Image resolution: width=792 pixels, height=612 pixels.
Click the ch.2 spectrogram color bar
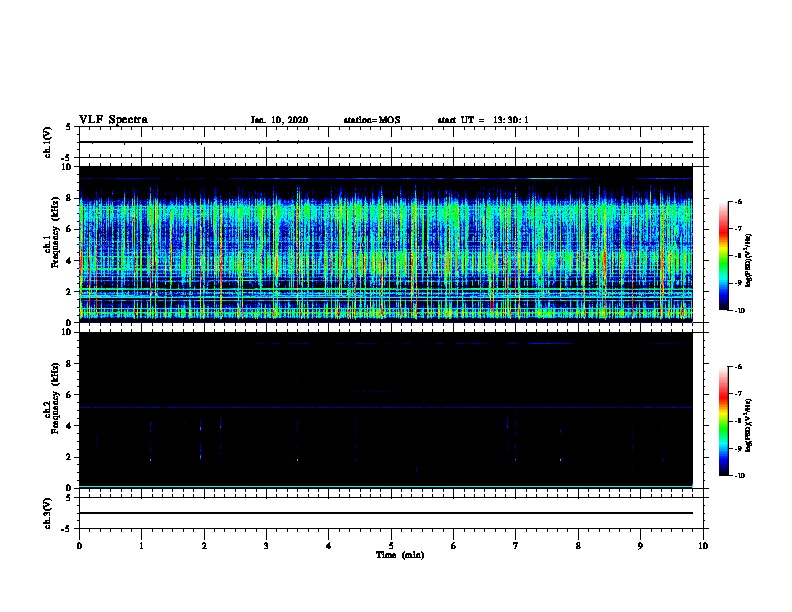click(x=724, y=421)
